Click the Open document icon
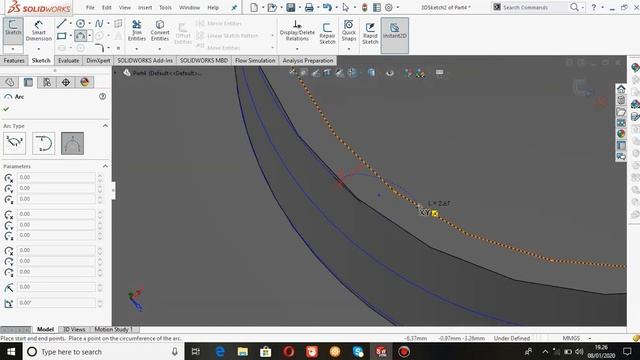 [272, 7]
